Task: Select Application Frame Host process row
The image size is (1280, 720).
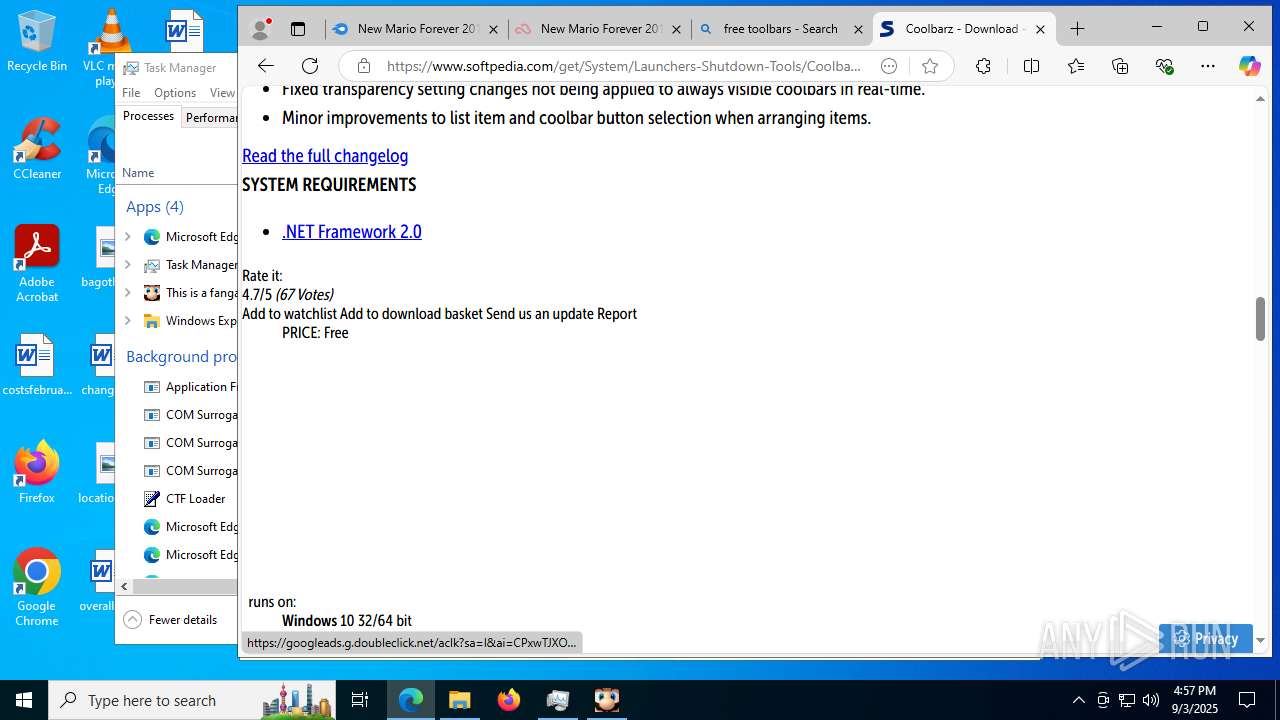Action: click(178, 386)
